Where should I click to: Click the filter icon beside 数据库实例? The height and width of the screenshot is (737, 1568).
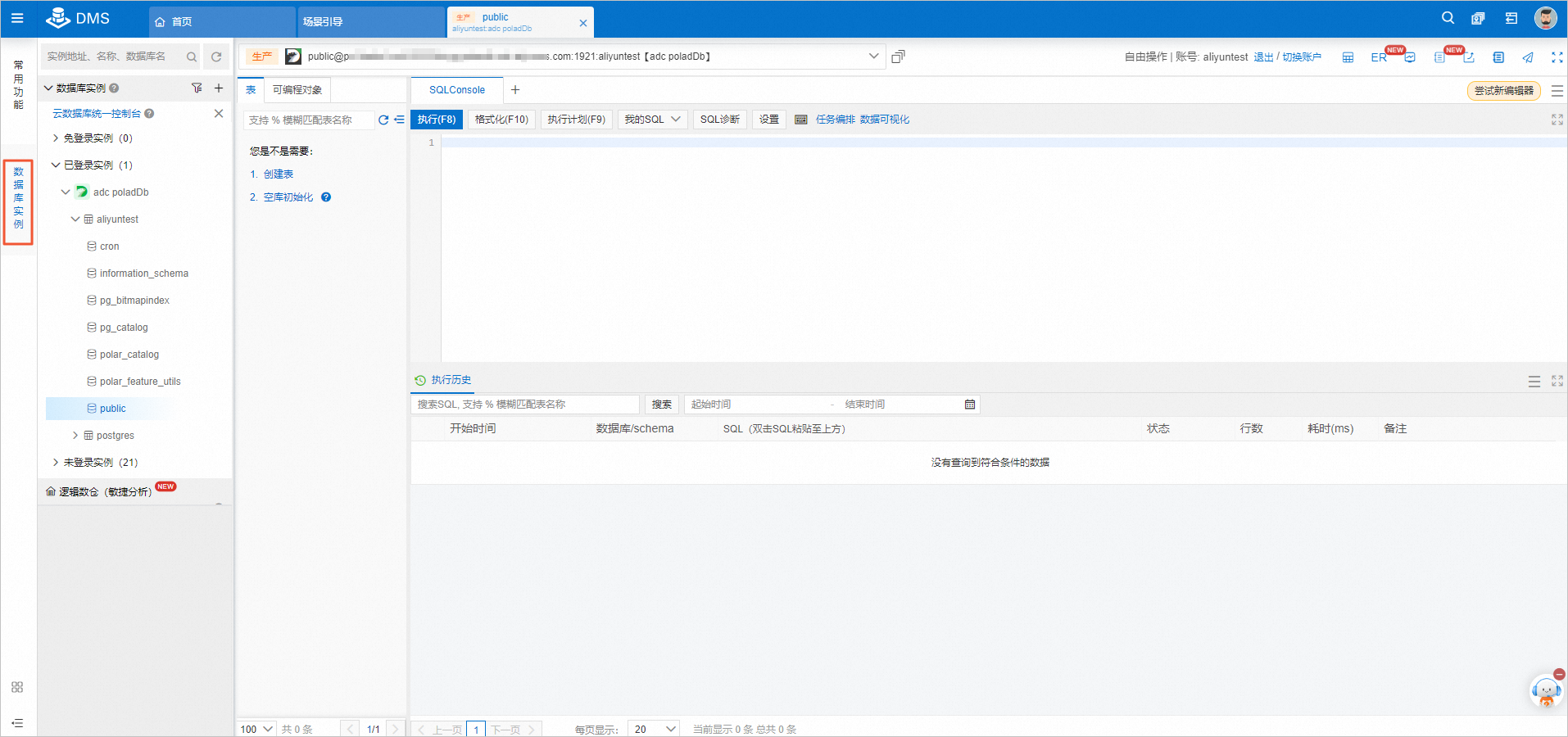click(197, 88)
